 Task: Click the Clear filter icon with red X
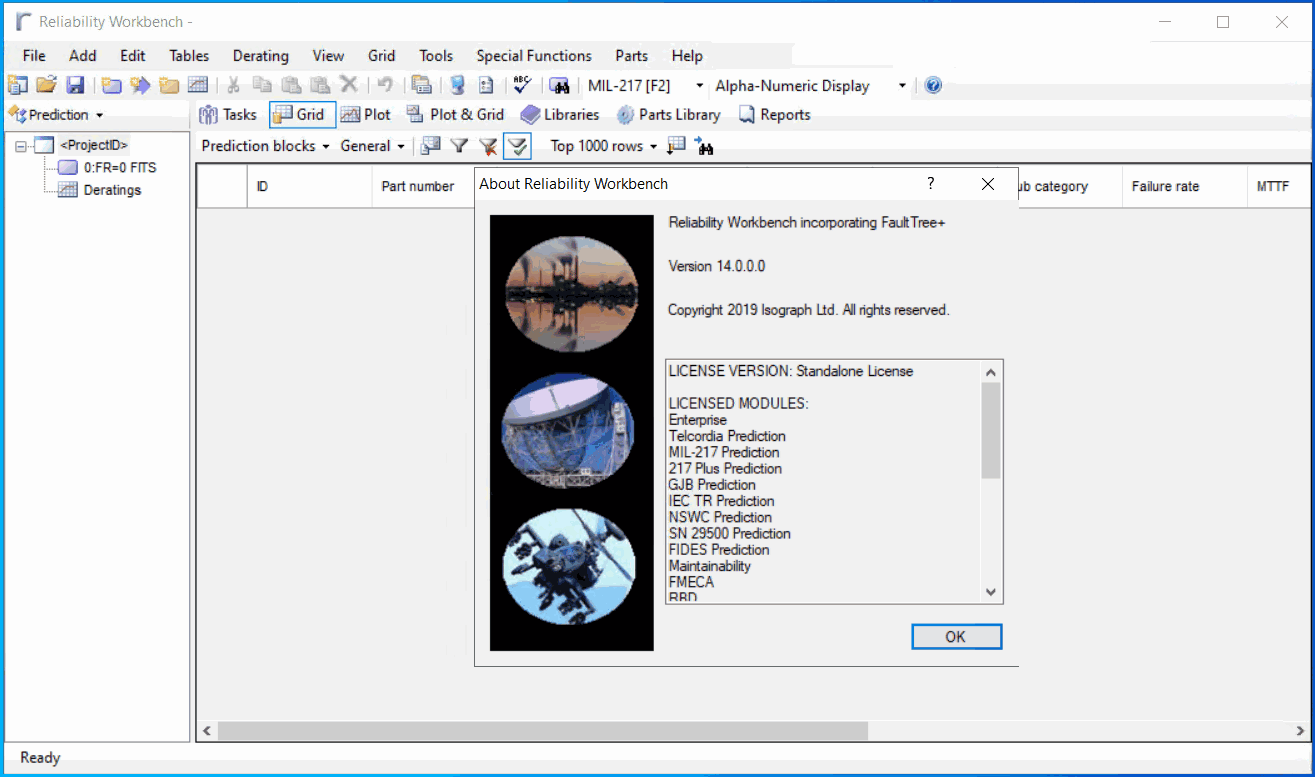488,146
